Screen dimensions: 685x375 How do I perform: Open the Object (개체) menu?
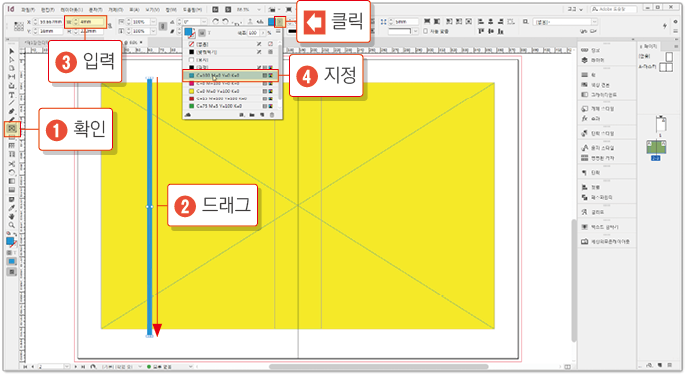click(x=115, y=9)
